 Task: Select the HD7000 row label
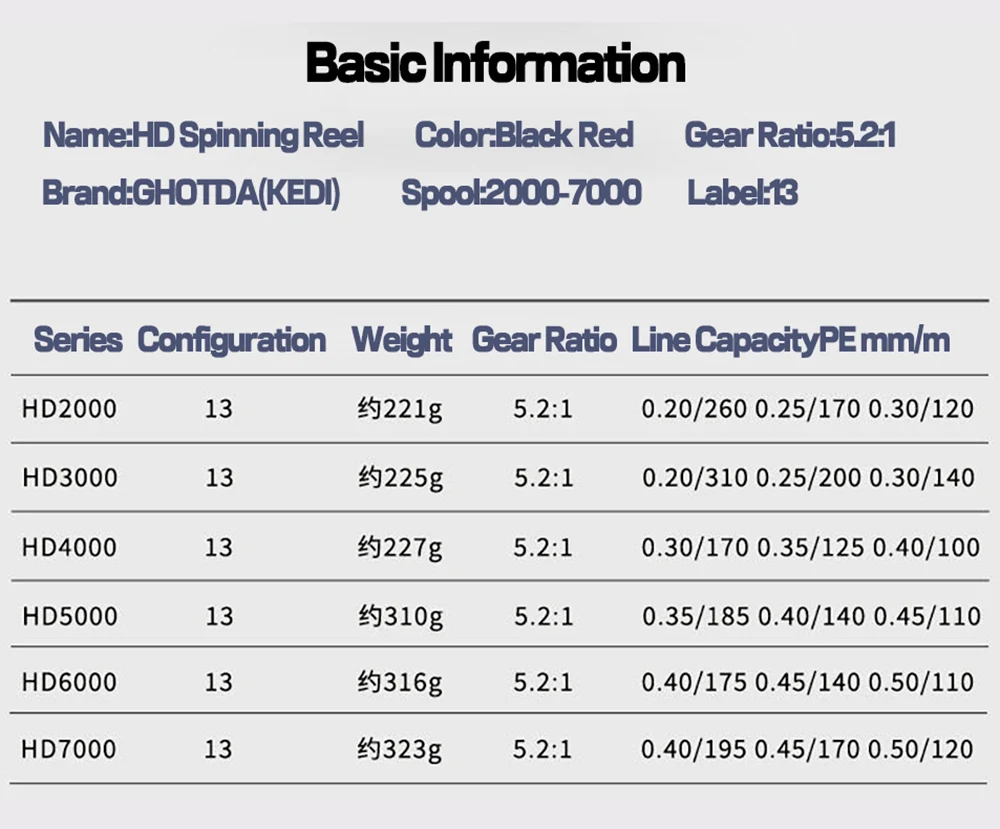pos(69,749)
